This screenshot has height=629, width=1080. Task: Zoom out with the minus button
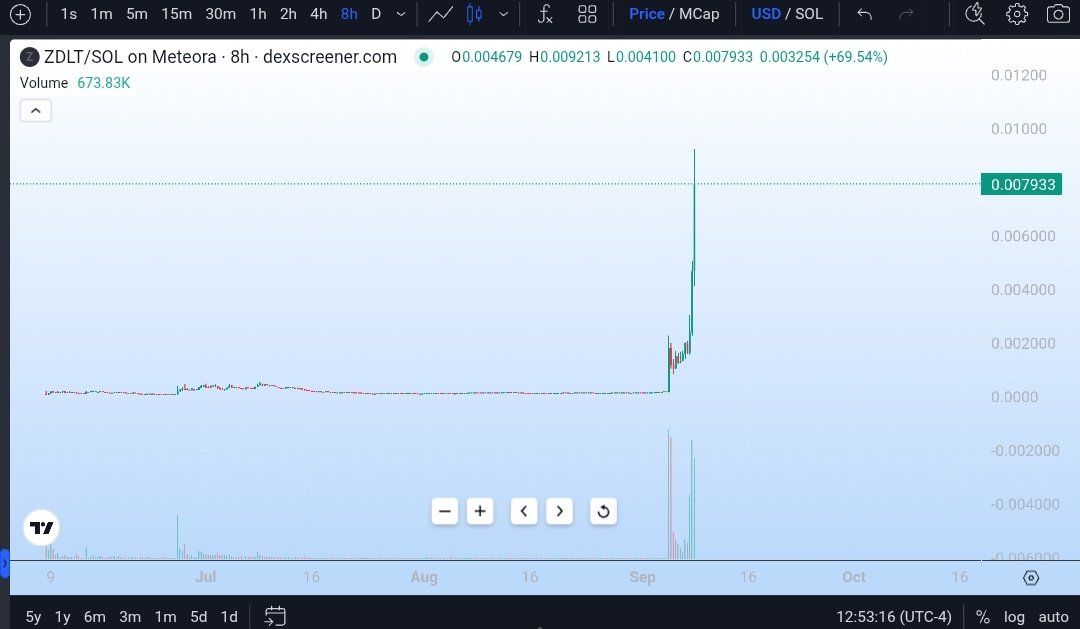coord(445,511)
